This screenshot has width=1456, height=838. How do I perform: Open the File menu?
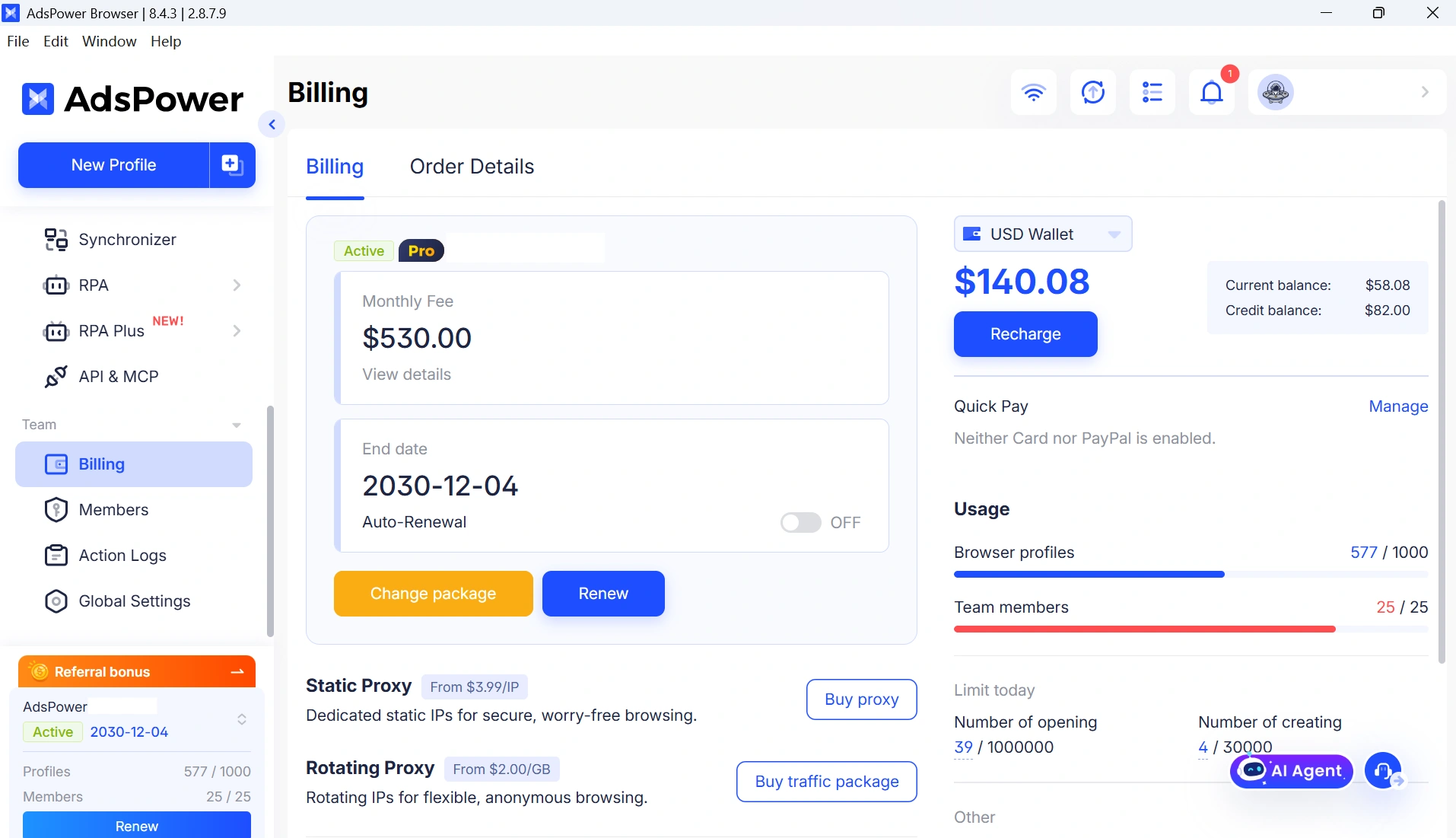(18, 41)
